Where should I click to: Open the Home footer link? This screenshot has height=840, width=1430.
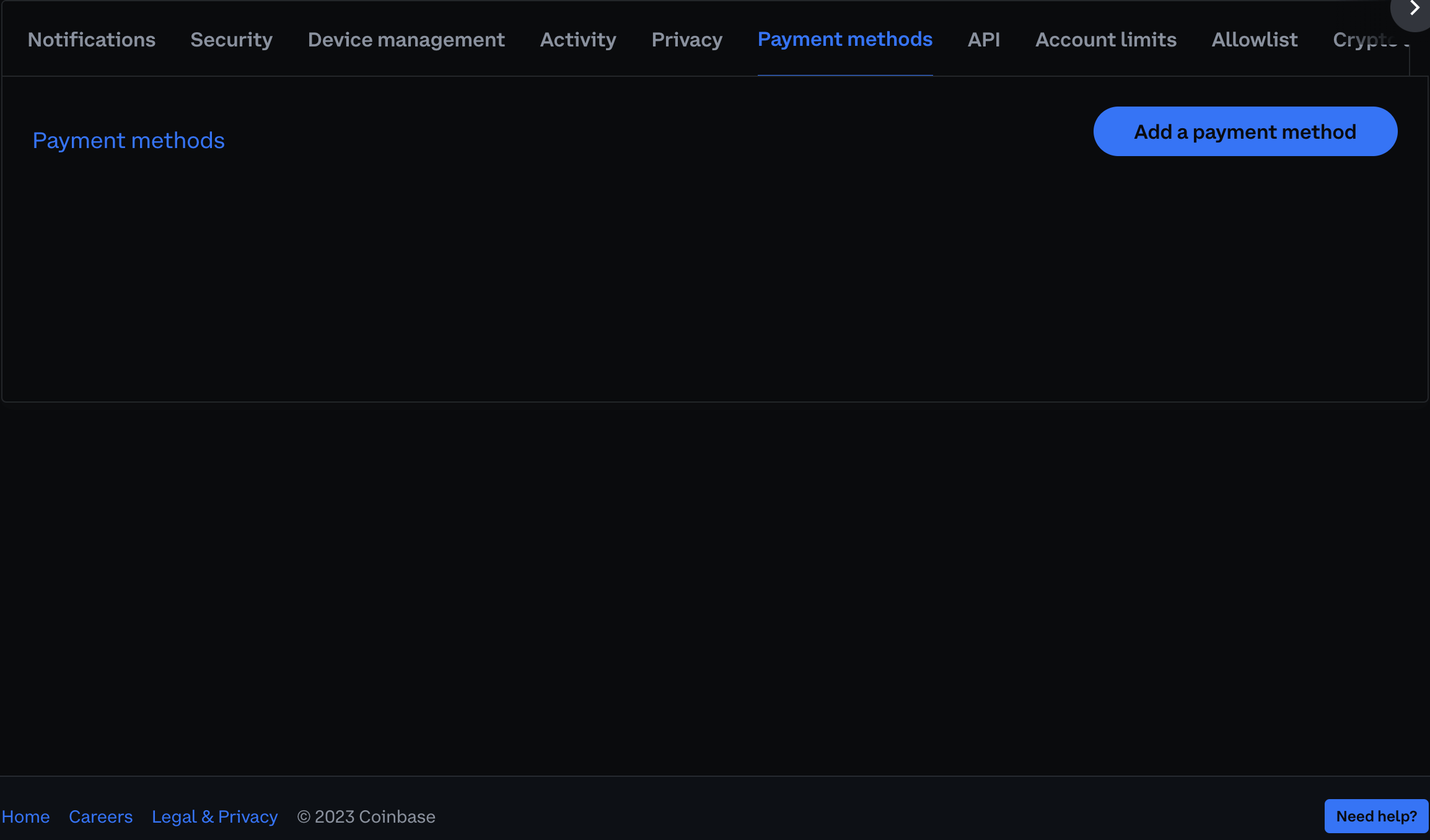[x=26, y=816]
